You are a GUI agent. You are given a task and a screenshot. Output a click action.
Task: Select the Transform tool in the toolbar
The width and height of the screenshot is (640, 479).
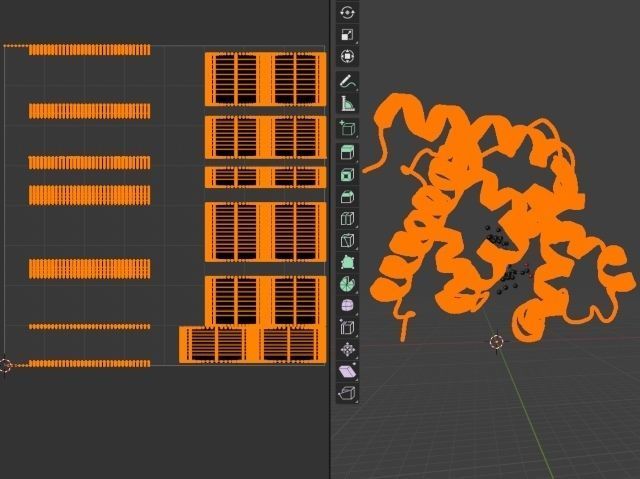pyautogui.click(x=347, y=56)
